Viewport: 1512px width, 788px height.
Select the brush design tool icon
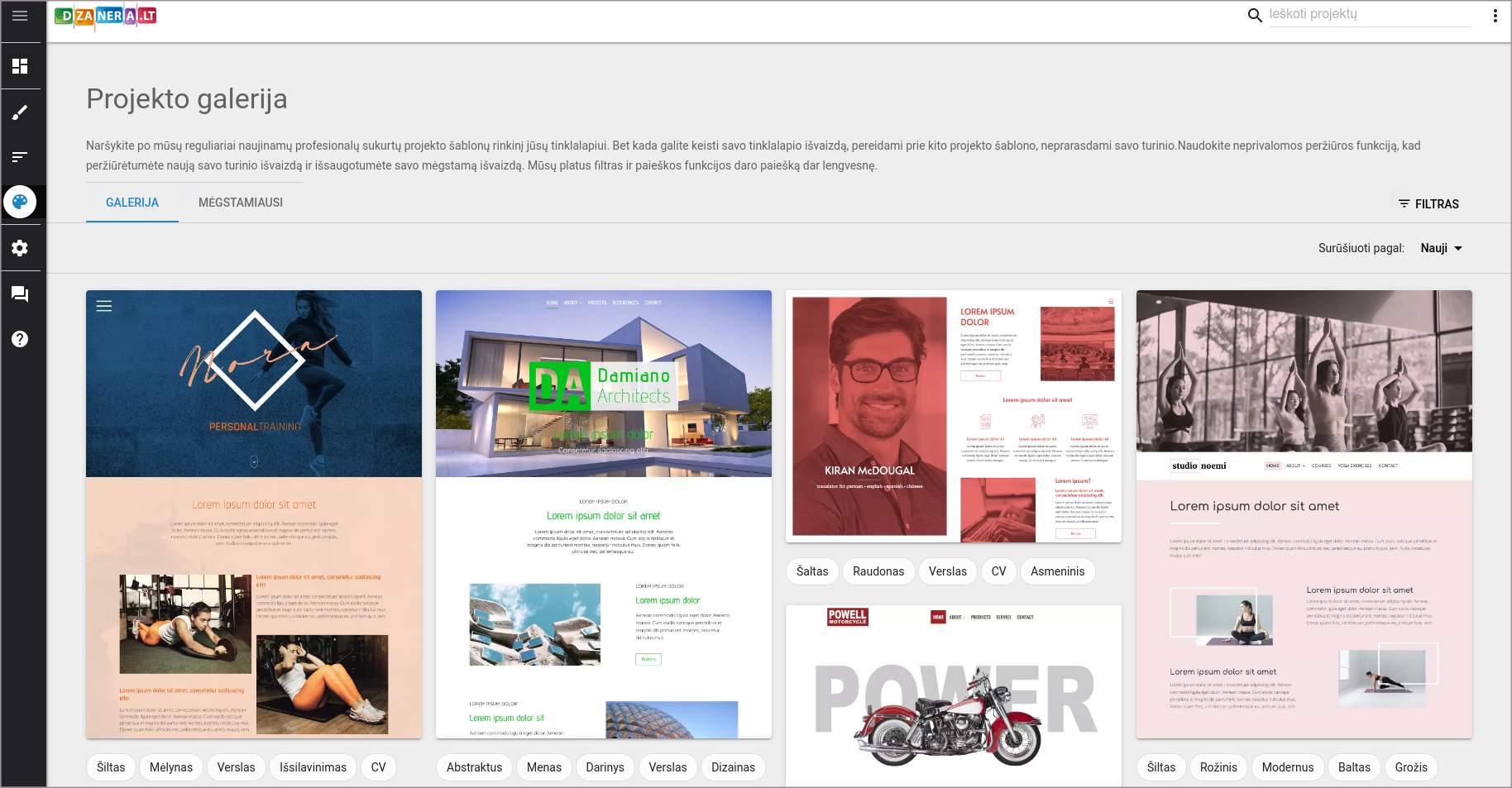point(20,112)
